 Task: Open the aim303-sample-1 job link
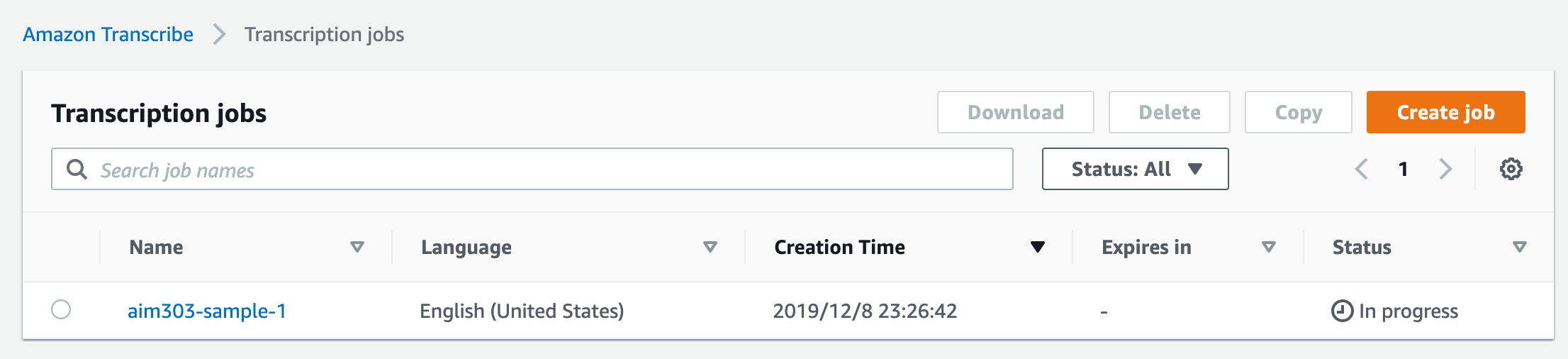[x=207, y=311]
